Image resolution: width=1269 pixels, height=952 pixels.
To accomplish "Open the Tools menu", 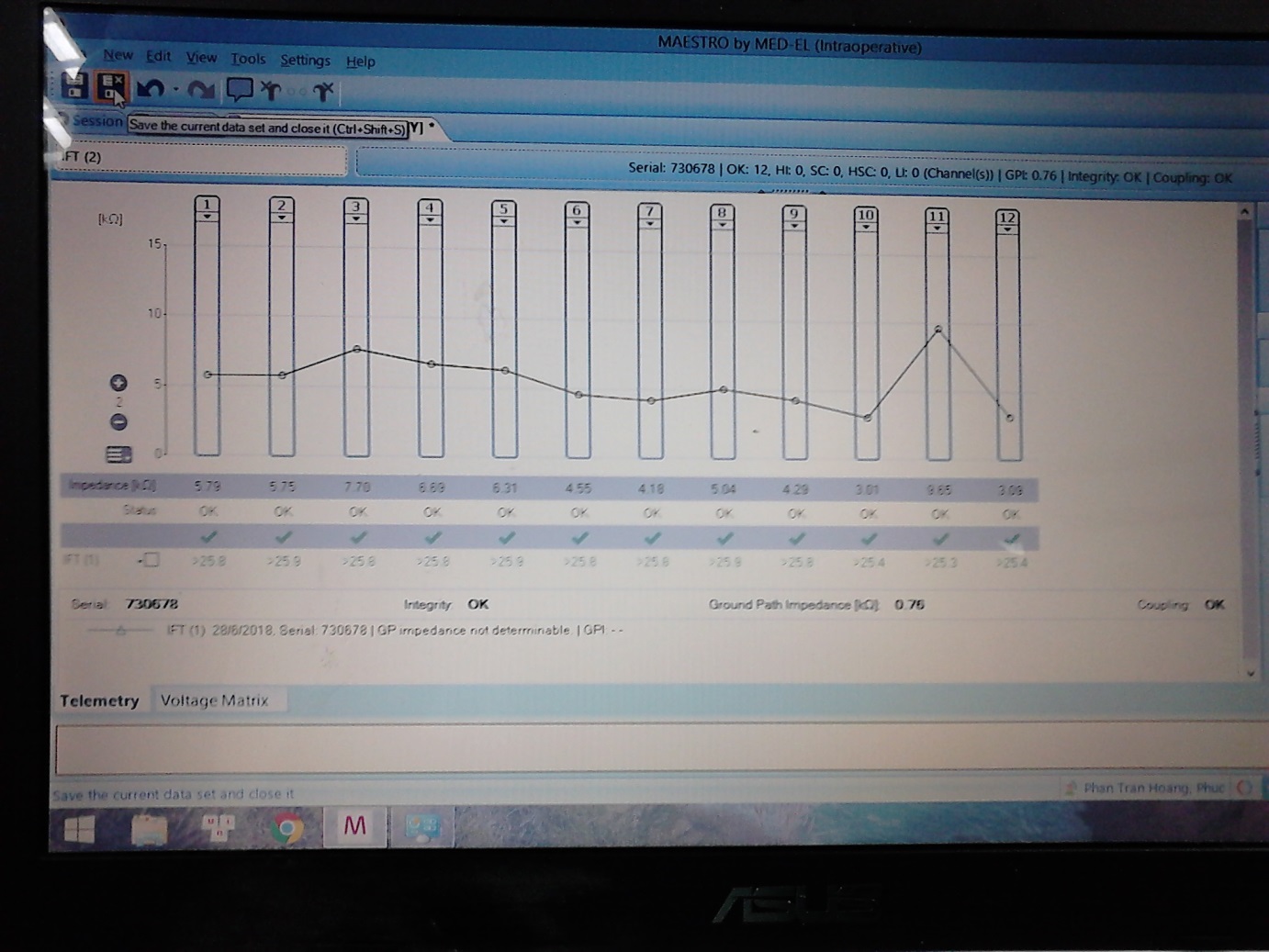I will click(x=248, y=59).
